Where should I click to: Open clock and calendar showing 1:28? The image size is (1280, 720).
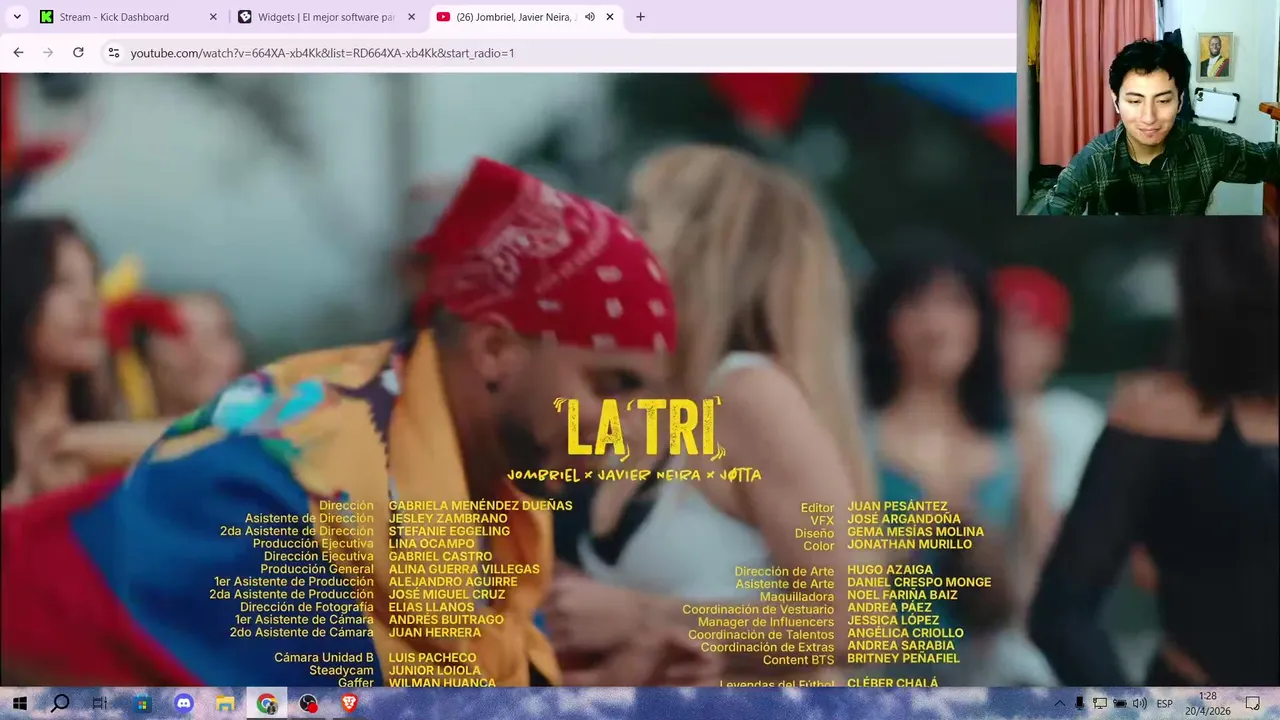1208,704
